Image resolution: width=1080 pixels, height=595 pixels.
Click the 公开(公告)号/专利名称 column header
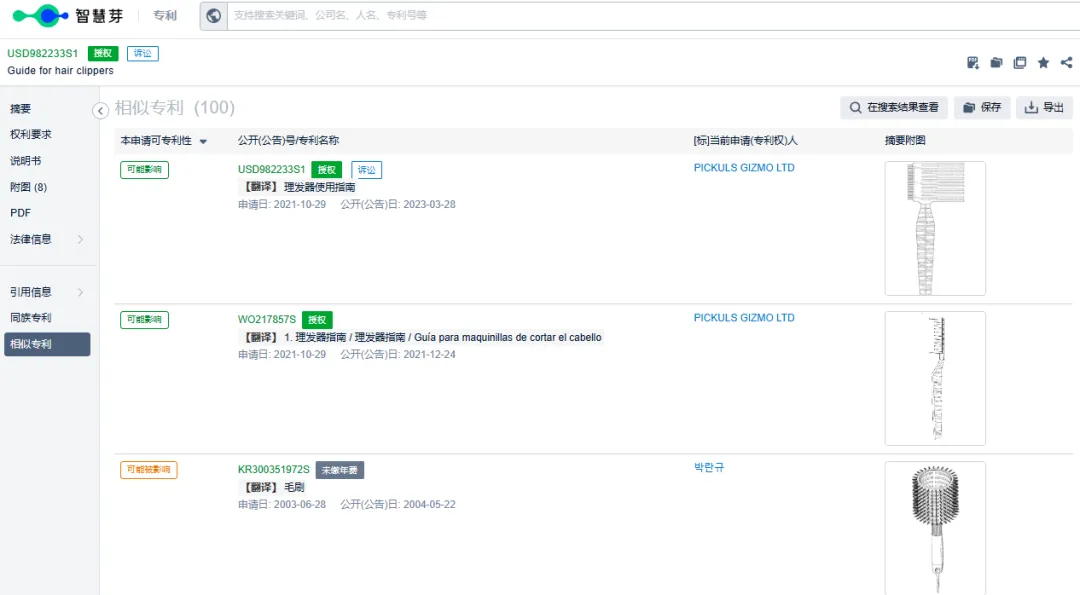point(289,140)
